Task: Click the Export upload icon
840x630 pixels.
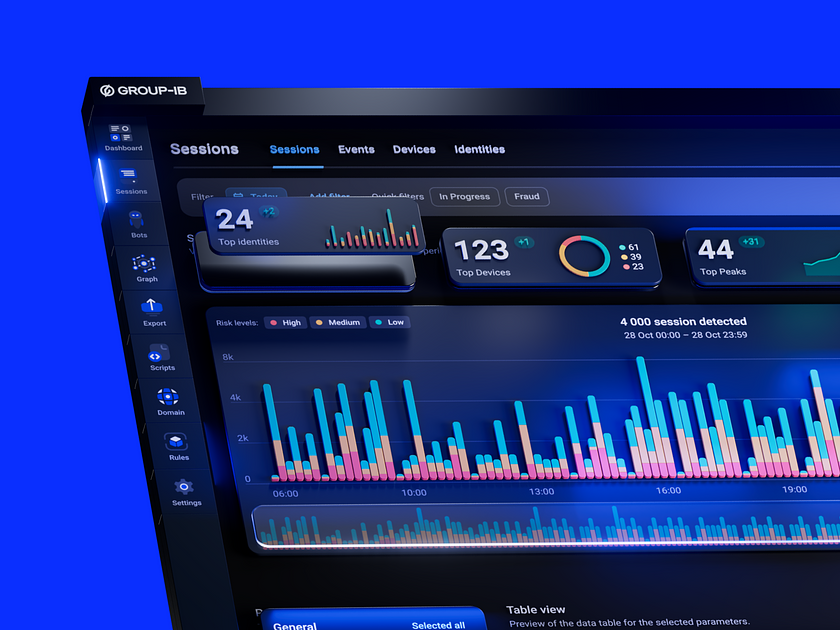Action: click(x=152, y=307)
